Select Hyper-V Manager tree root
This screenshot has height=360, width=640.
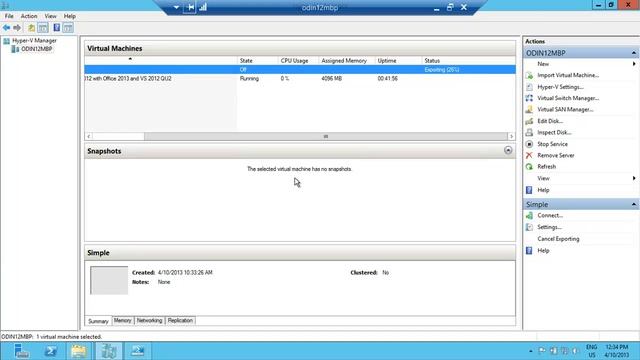(x=34, y=41)
